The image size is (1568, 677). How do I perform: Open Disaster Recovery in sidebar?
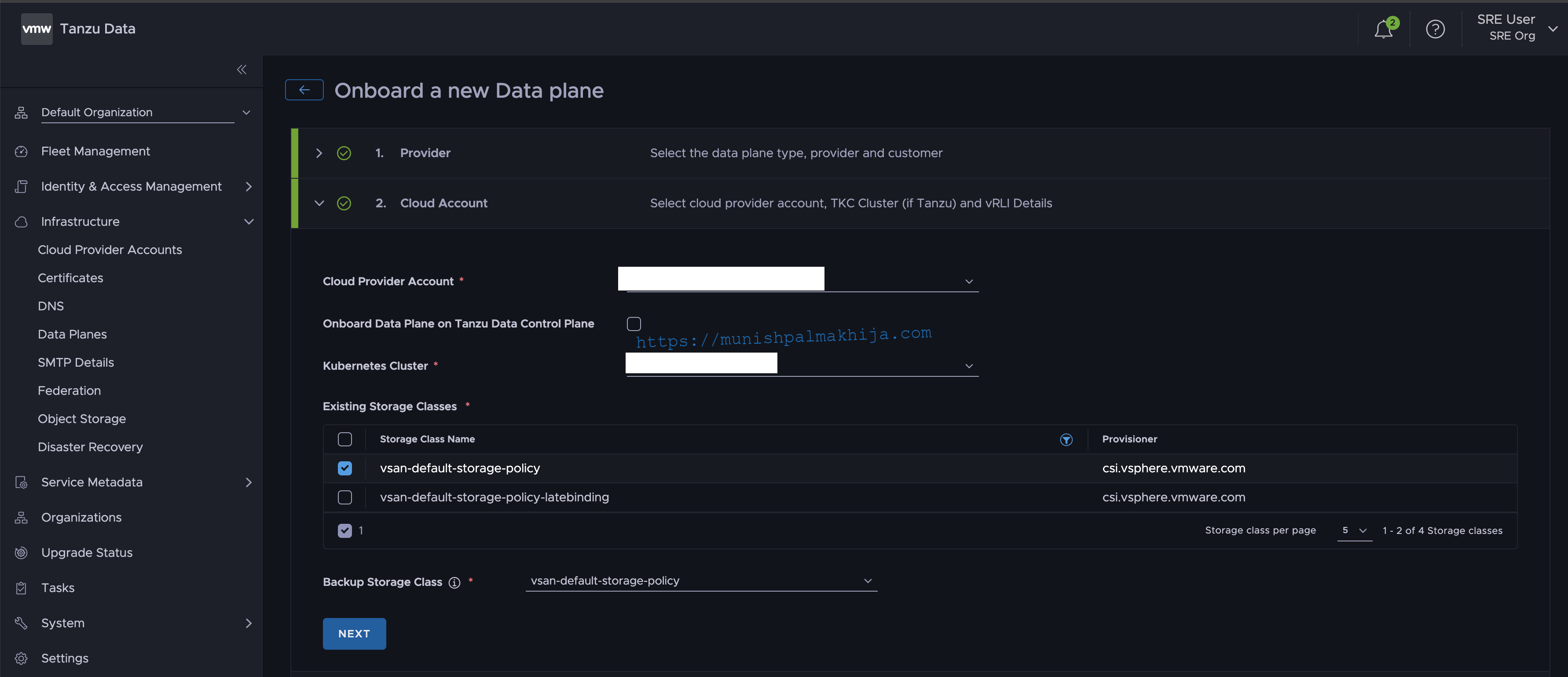[90, 448]
